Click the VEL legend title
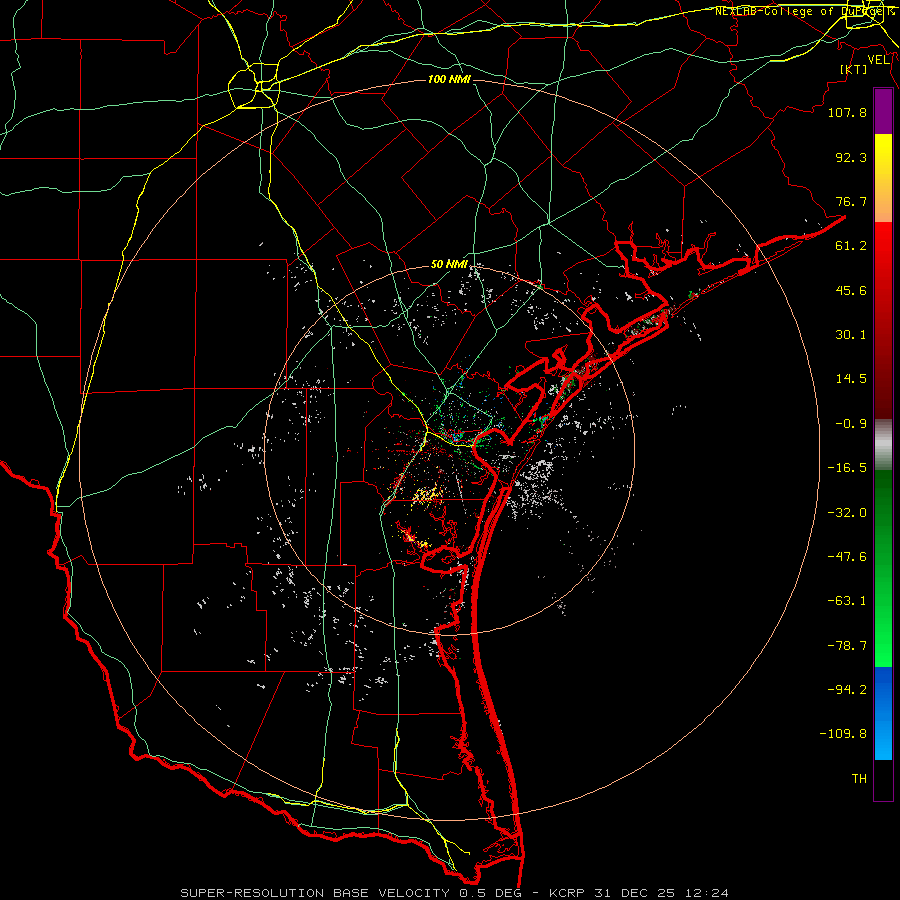This screenshot has width=900, height=900. (878, 60)
